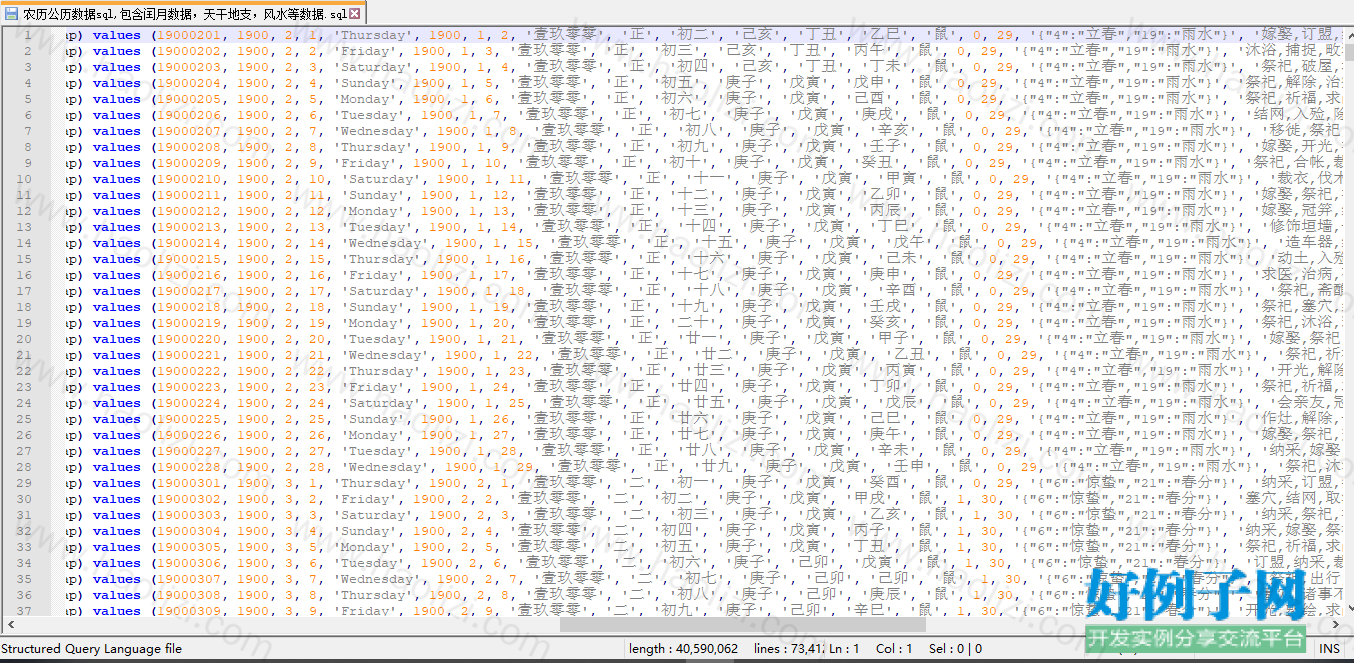Click 'Thursday' in the 19000201 row
1354x663 pixels.
tap(371, 35)
